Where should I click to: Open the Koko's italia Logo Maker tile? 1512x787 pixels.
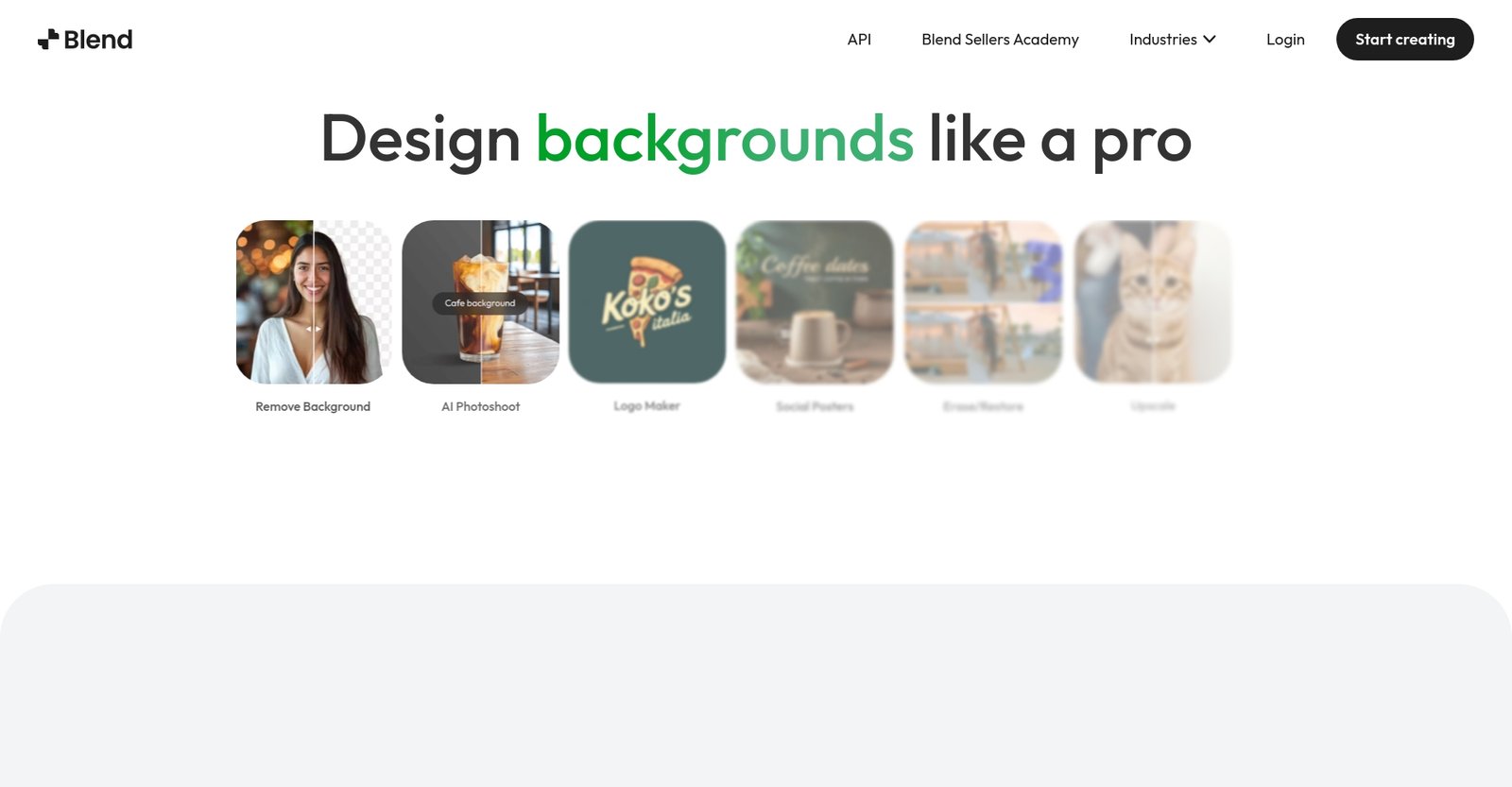647,302
